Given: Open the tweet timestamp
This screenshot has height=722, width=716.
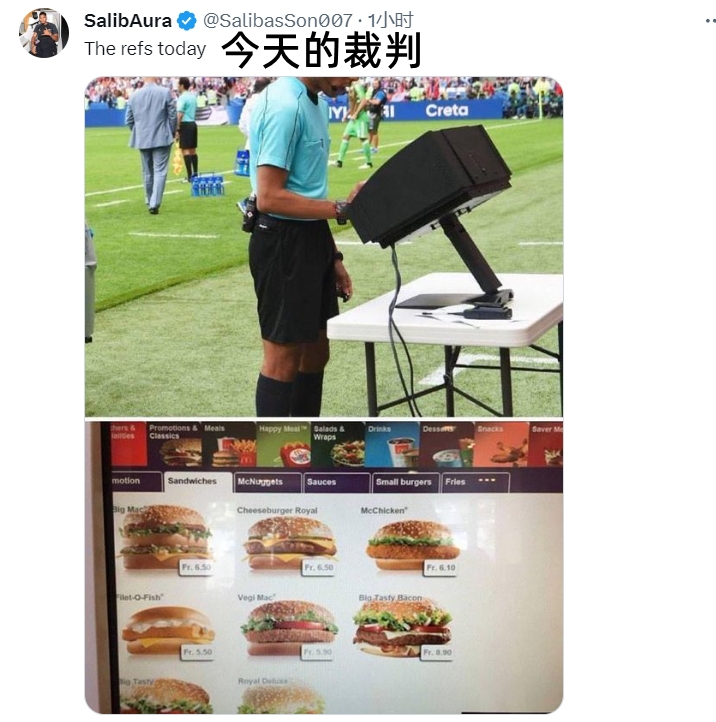Looking at the screenshot, I should click(x=390, y=21).
